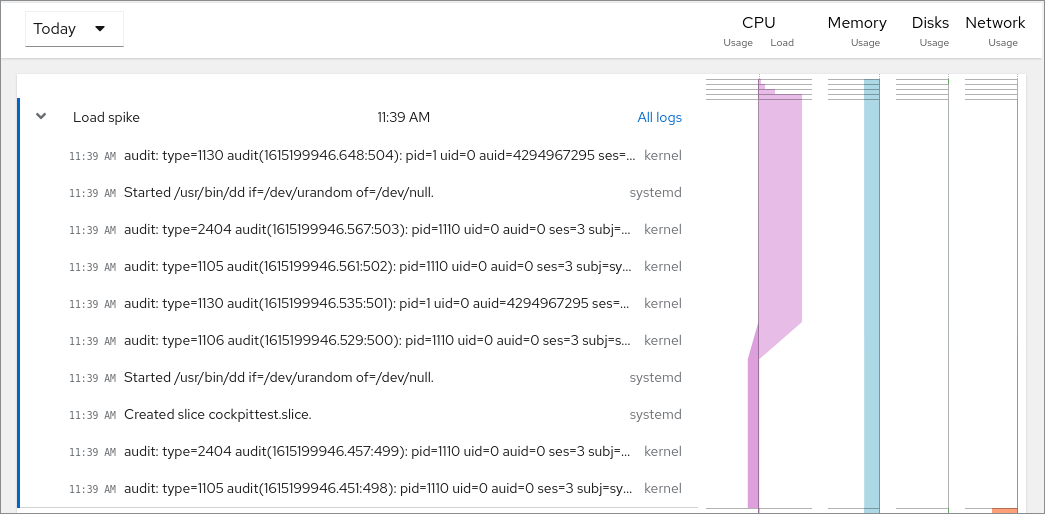1045x514 pixels.
Task: Open the Today date range dropdown
Action: point(74,29)
